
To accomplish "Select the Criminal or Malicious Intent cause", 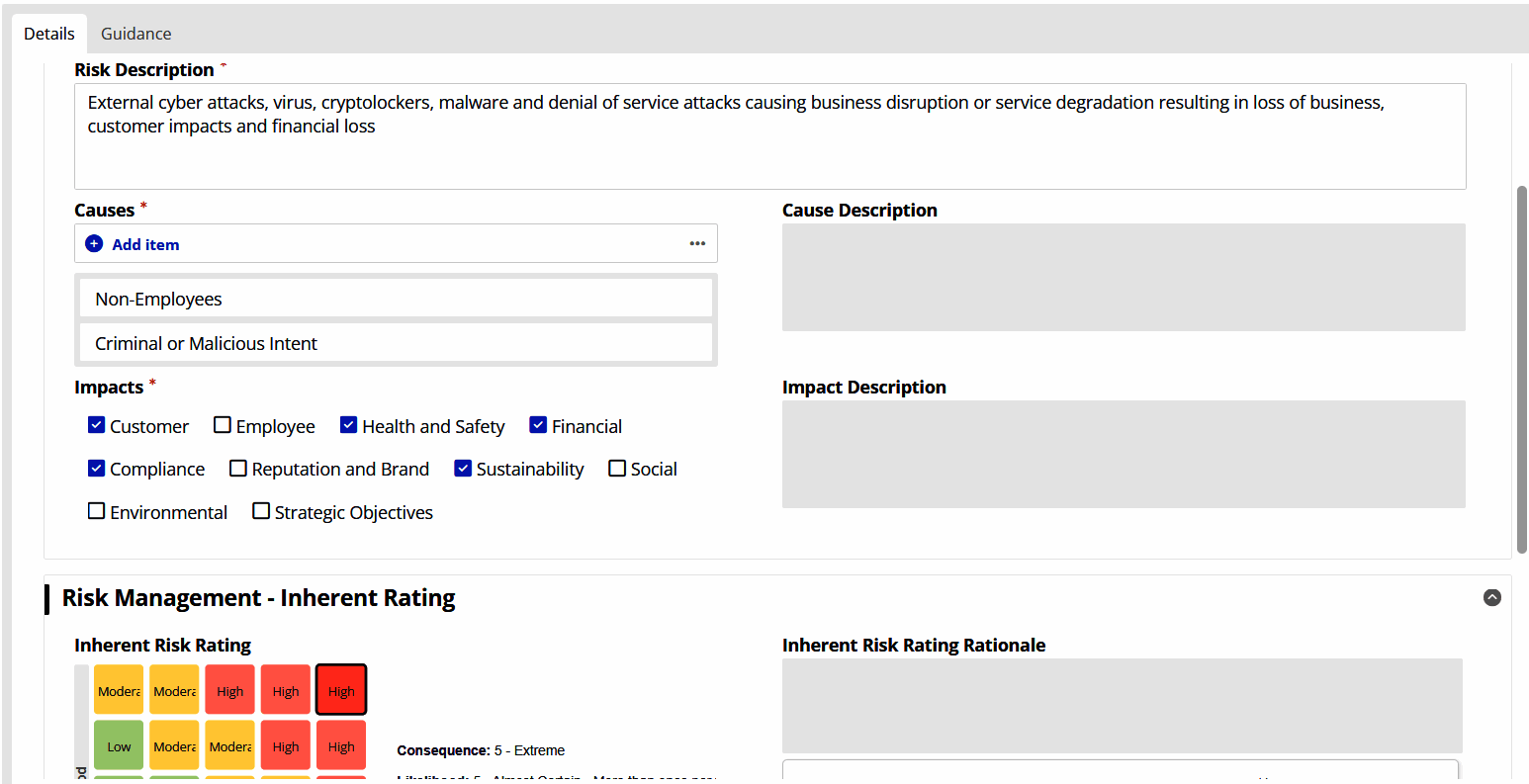I will click(396, 343).
